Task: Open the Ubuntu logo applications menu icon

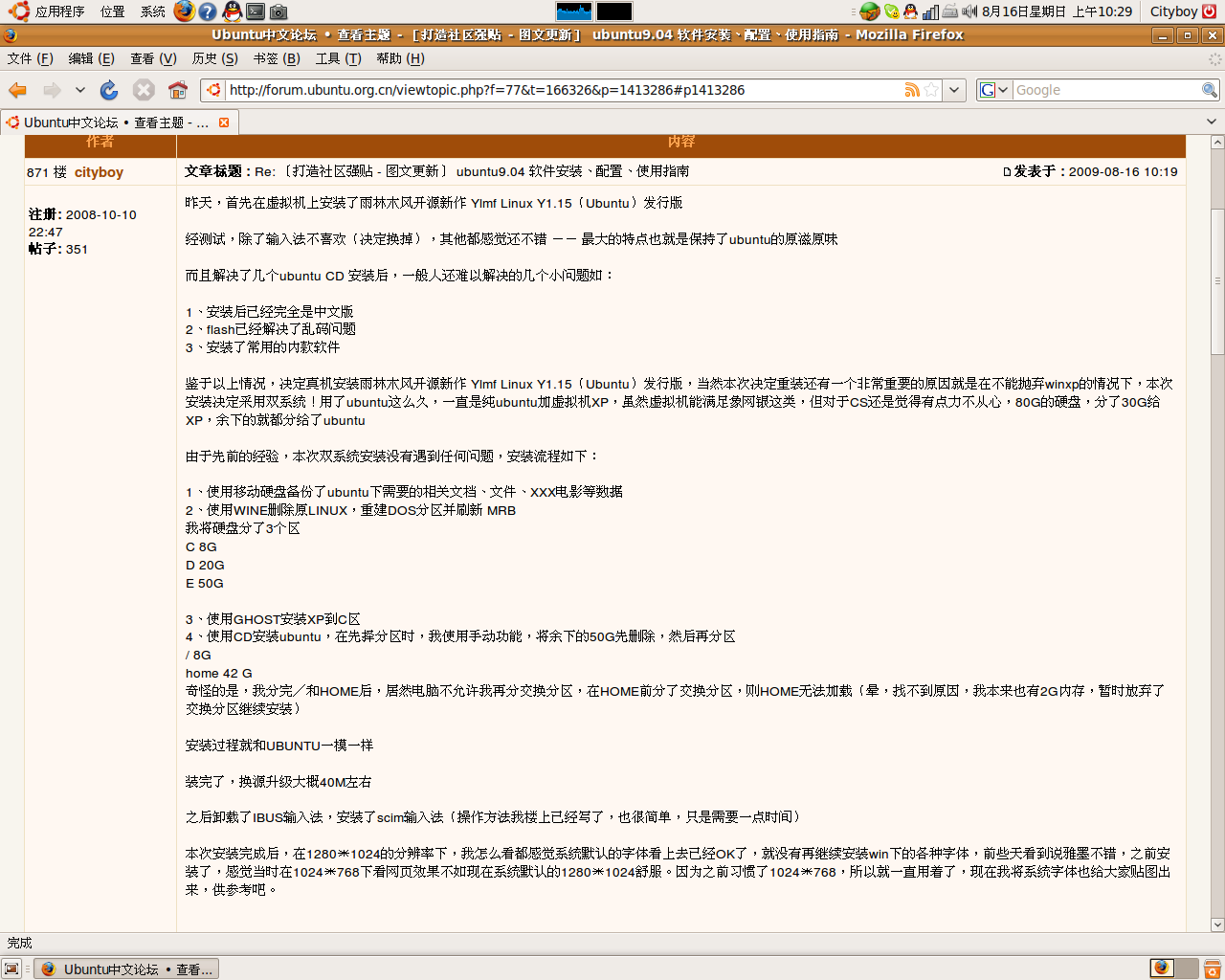Action: (x=19, y=11)
